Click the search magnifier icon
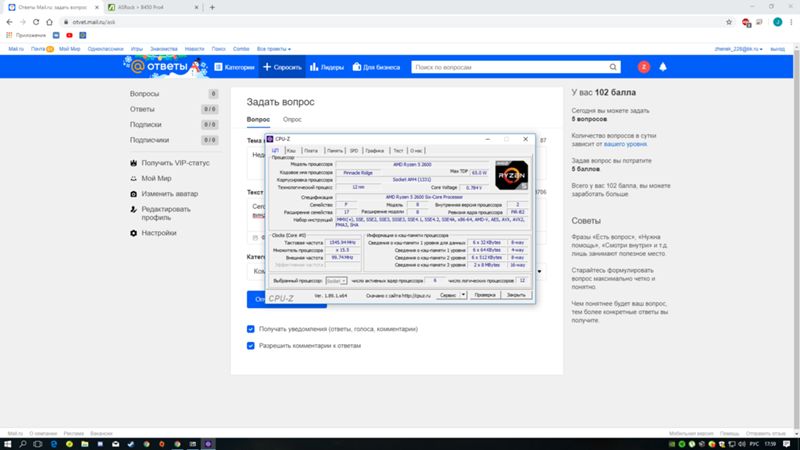Viewport: 800px width, 450px height. point(613,67)
